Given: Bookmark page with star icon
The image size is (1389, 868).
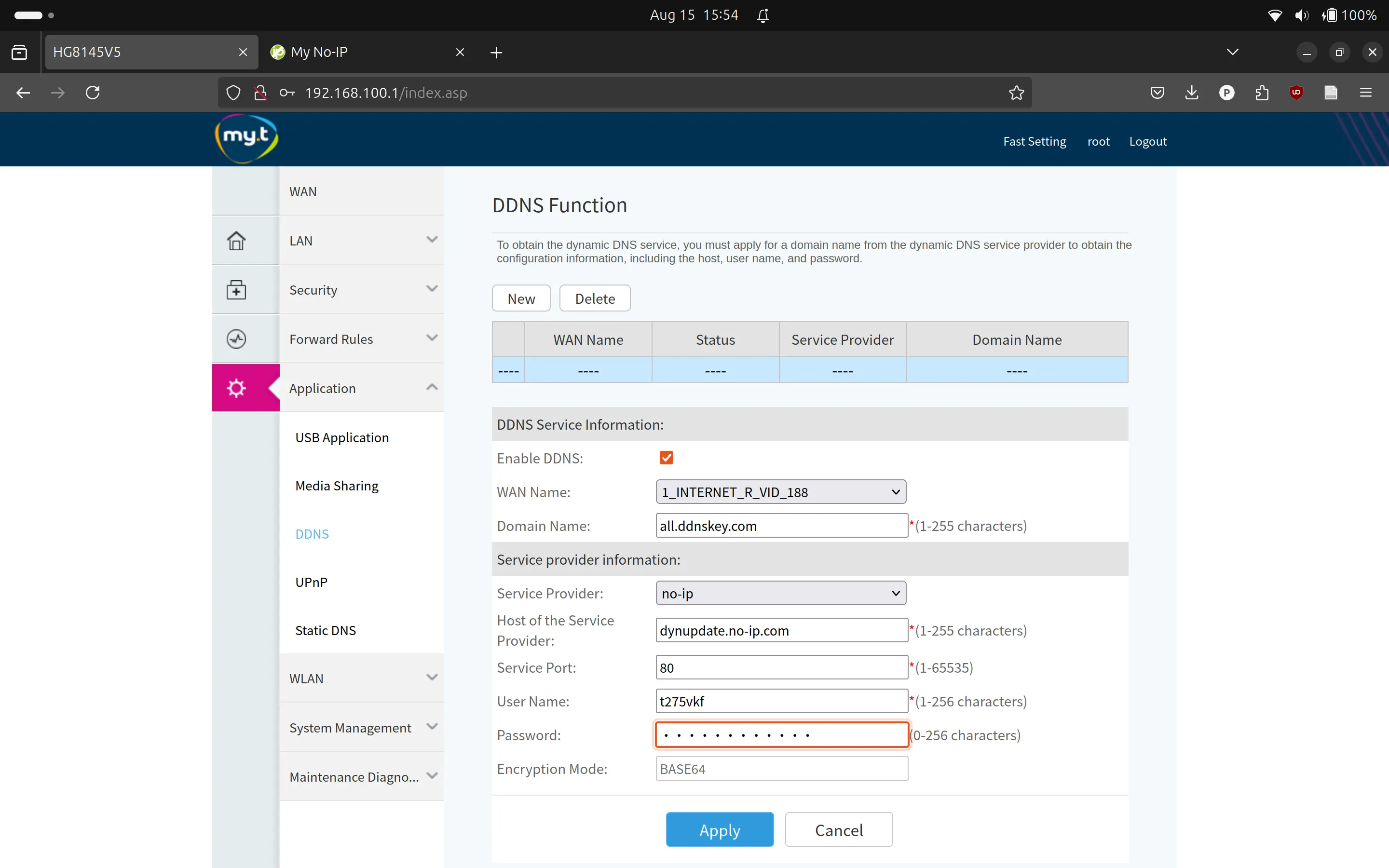Looking at the screenshot, I should click(x=1016, y=93).
